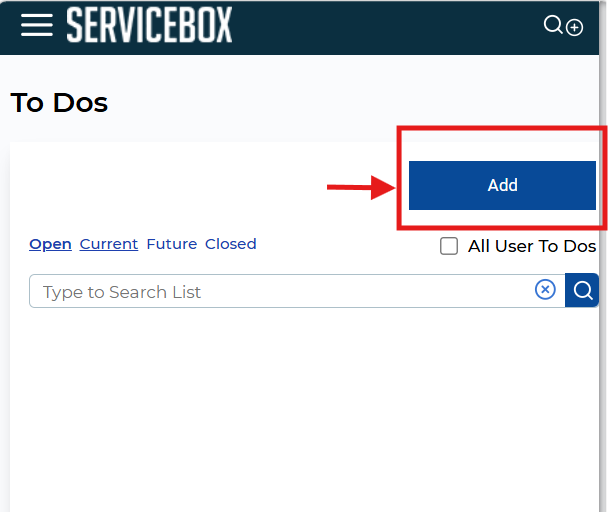Click the empty to-do list area
Screen dimensions: 608x512
[300, 410]
